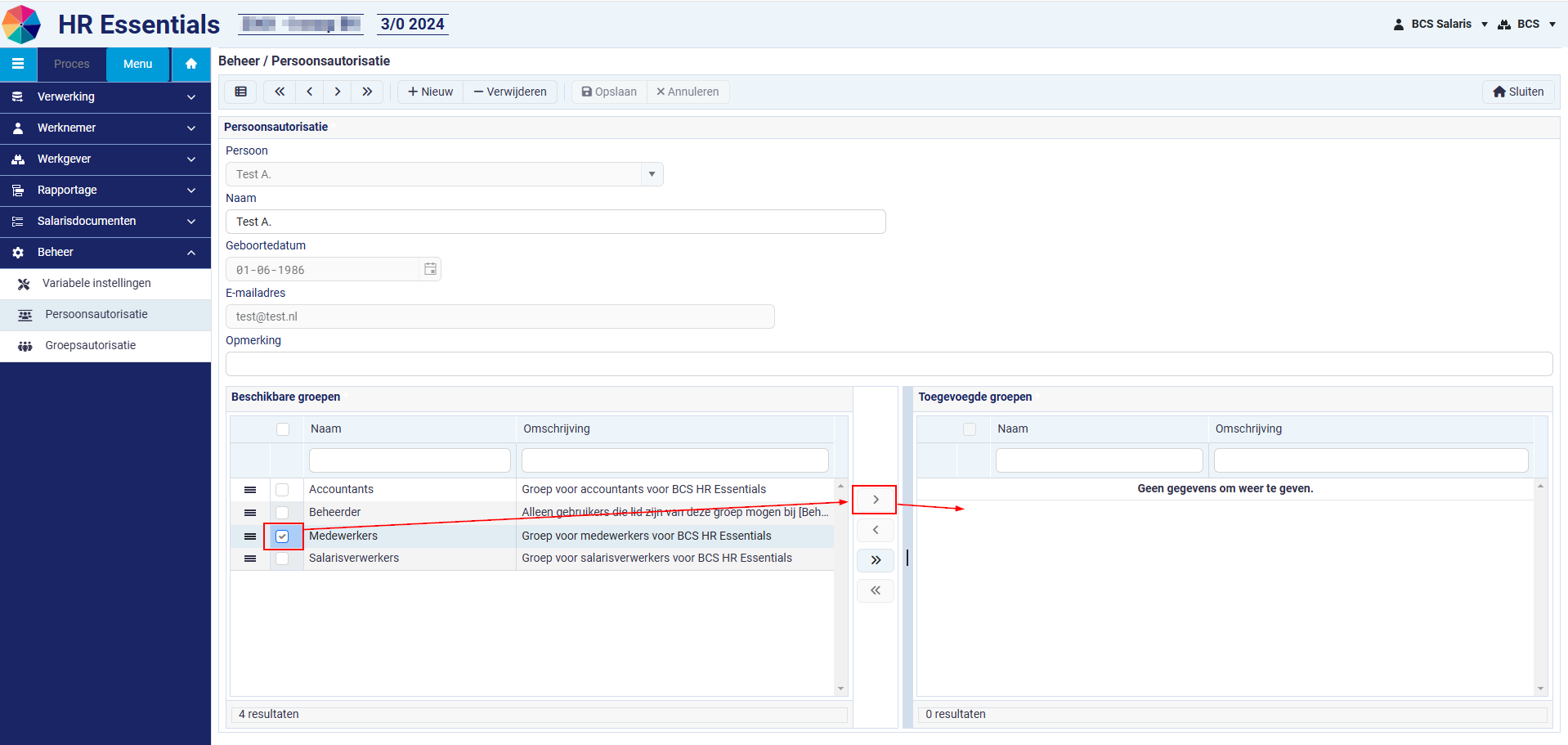Go to next record arrow
Screen dimensions: 1568x745
tap(338, 92)
